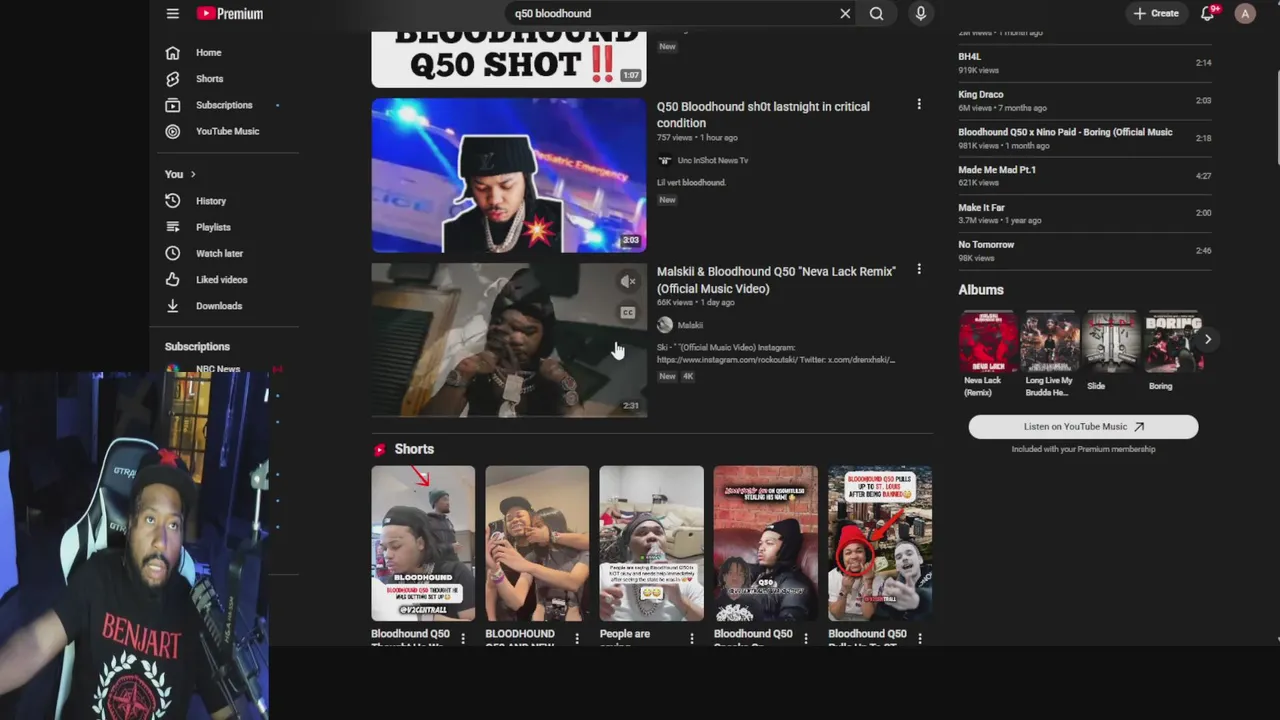Click the Shorts section icon
Screen dimensions: 1280x720
tap(379, 450)
